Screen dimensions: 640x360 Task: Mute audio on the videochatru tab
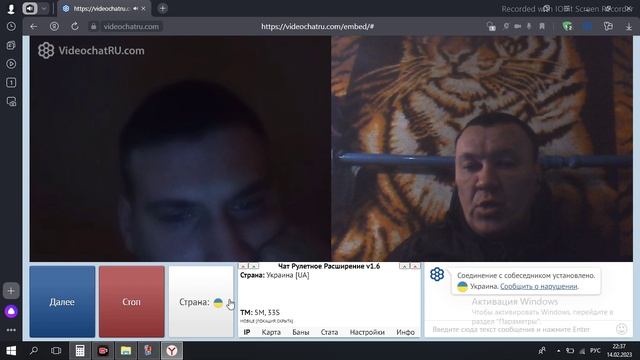coord(135,9)
